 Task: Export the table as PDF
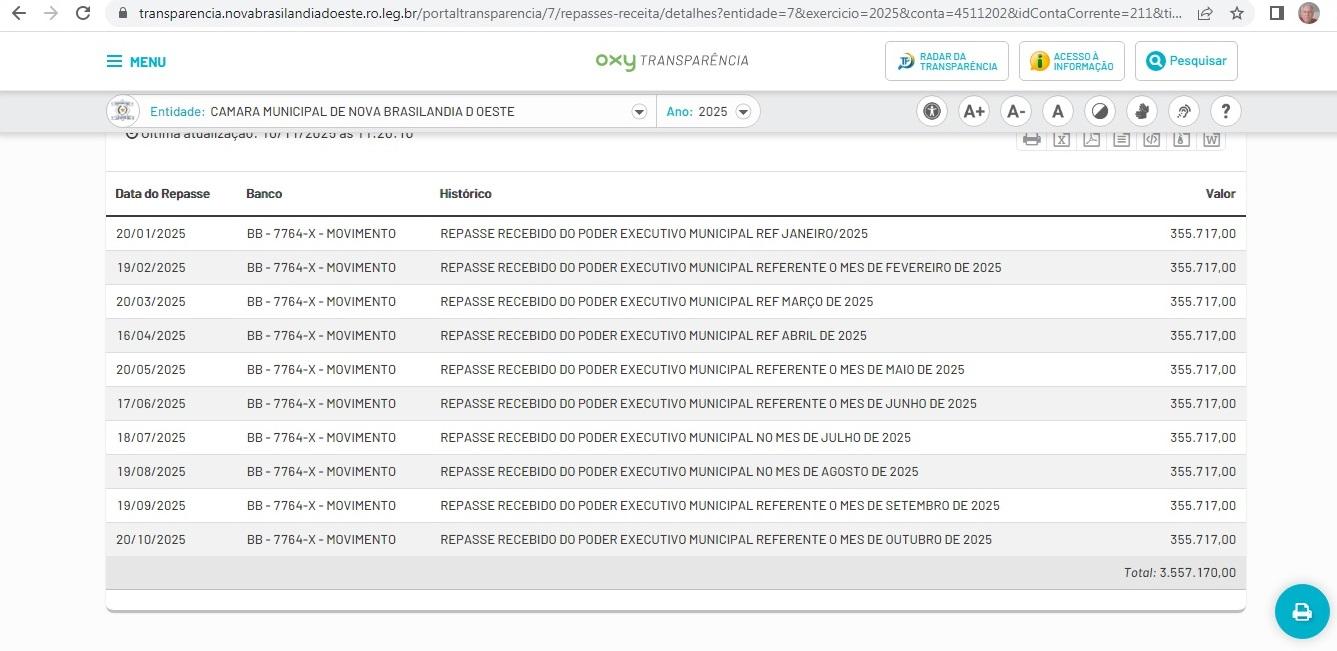coord(1091,140)
